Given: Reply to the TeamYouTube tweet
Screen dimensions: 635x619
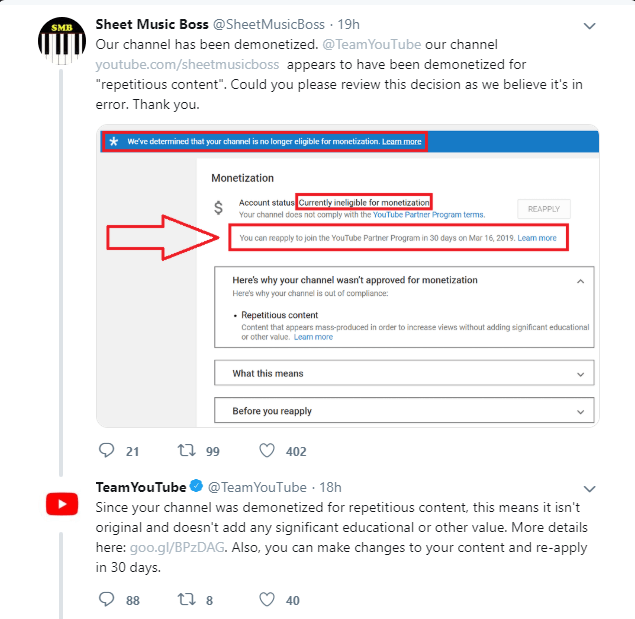Looking at the screenshot, I should click(x=106, y=600).
